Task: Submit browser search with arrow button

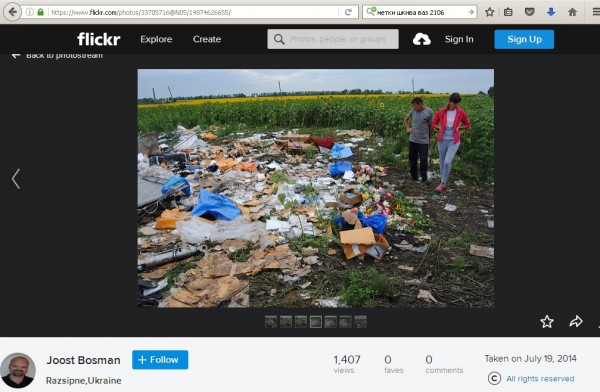Action: (x=471, y=12)
